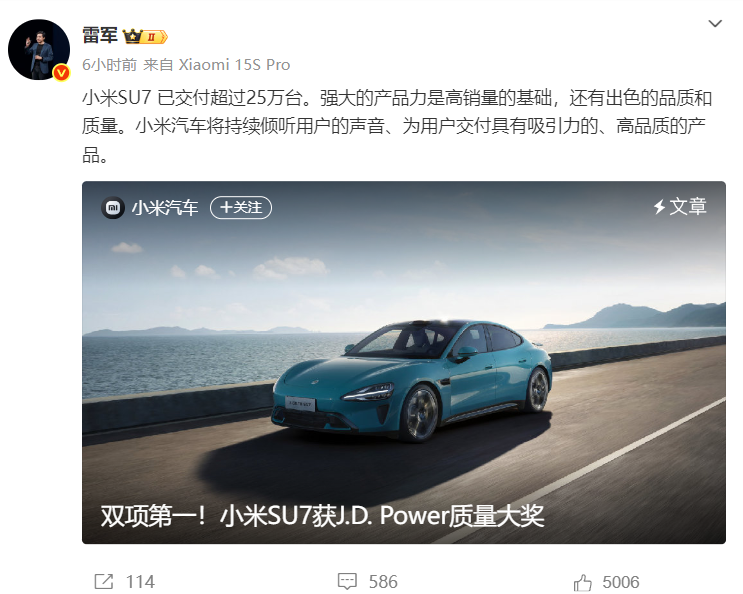Open comments via speech bubble icon
743x594 pixels.
(347, 581)
